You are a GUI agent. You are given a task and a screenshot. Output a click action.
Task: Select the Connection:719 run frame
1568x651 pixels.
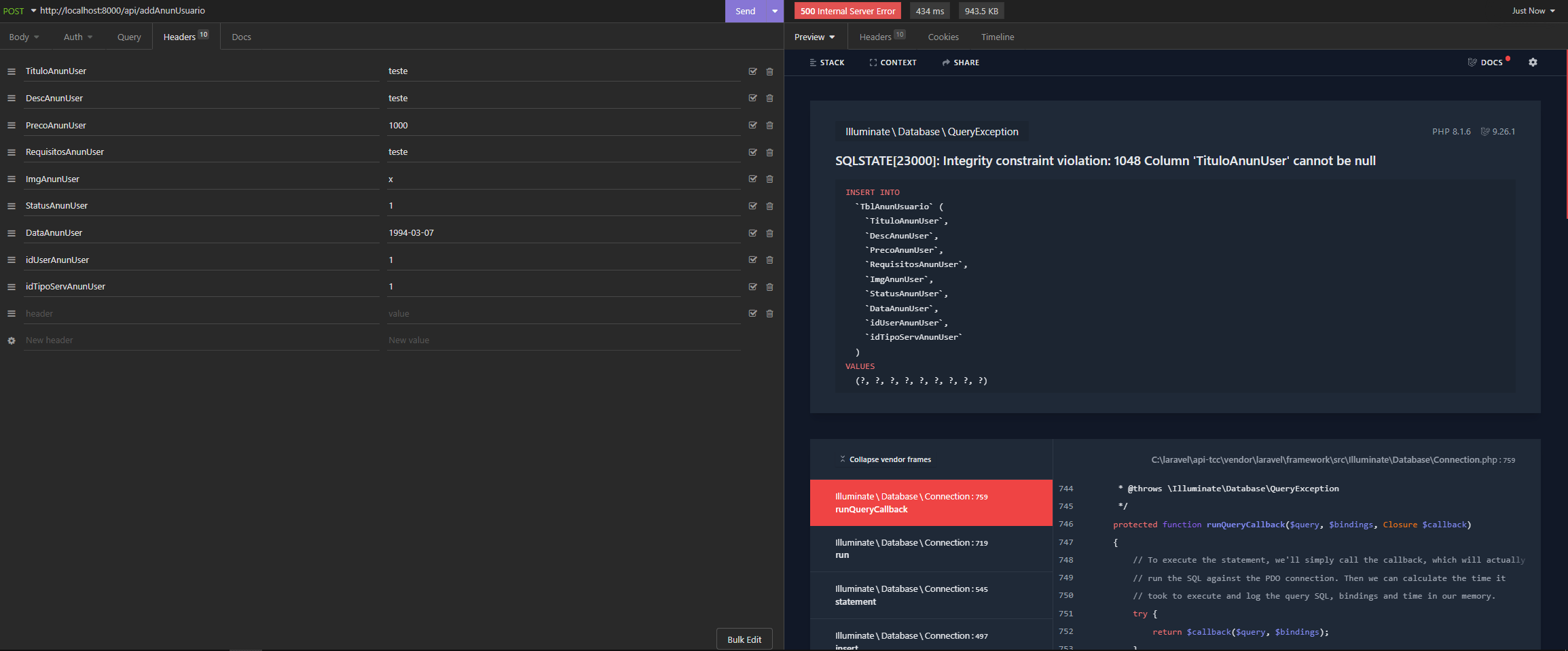931,549
